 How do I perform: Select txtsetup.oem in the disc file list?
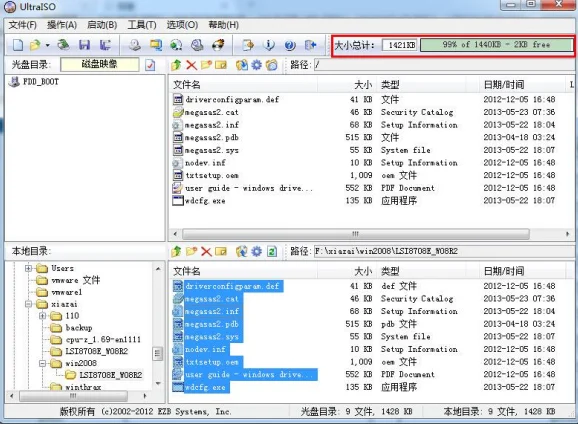(212, 175)
